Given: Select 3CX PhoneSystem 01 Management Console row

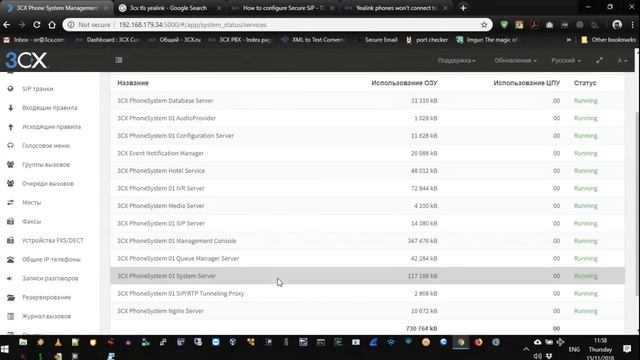Looking at the screenshot, I should [x=367, y=241].
